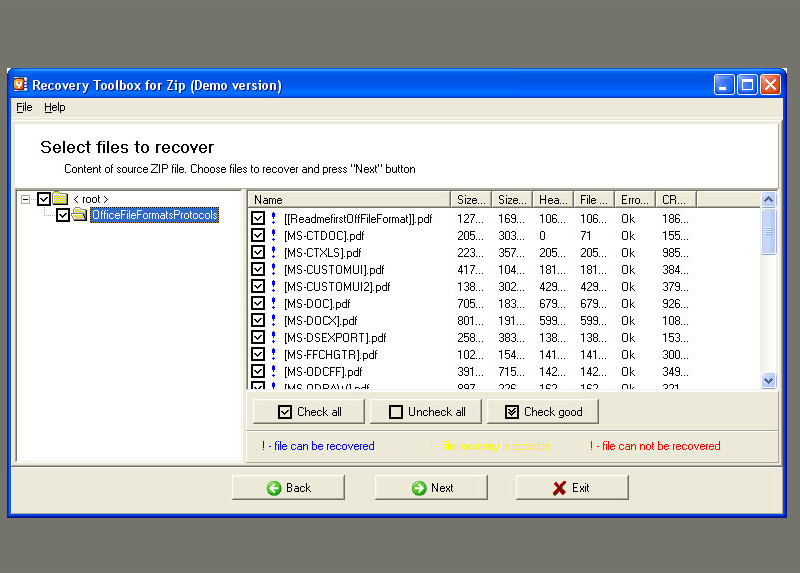Click the first Size column header
The image size is (800, 573).
[x=471, y=200]
